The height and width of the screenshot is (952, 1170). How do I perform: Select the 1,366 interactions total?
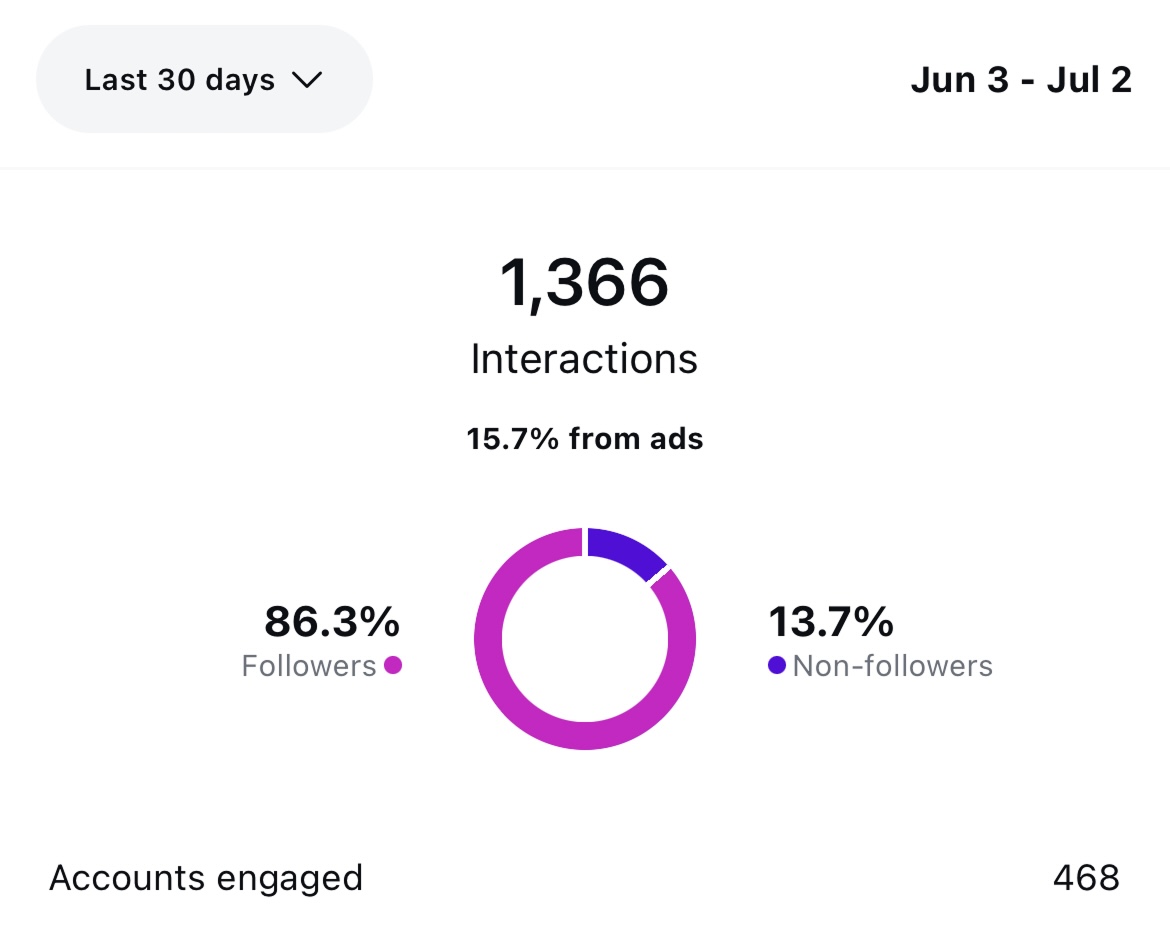(584, 283)
